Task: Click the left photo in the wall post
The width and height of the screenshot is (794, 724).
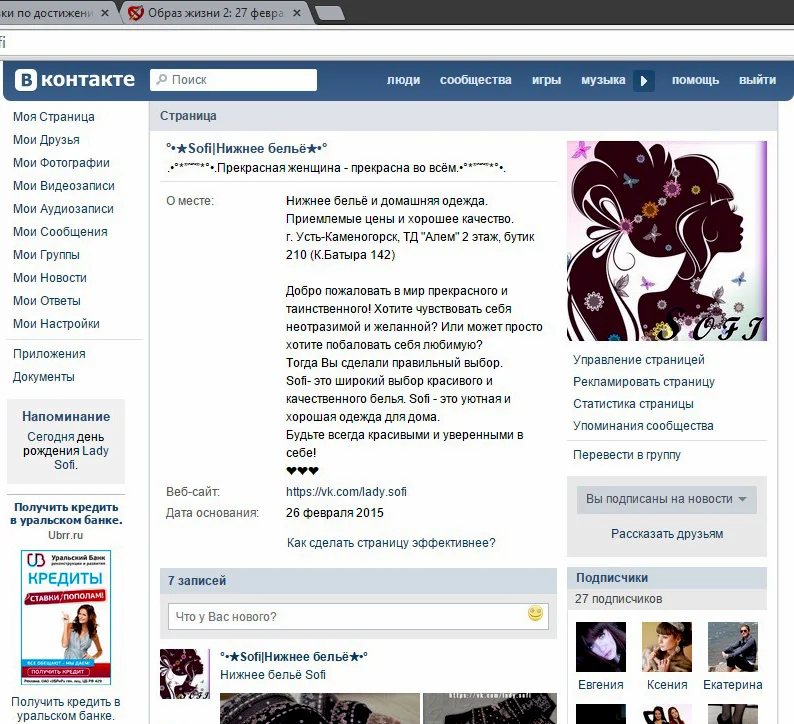Action: click(x=320, y=708)
